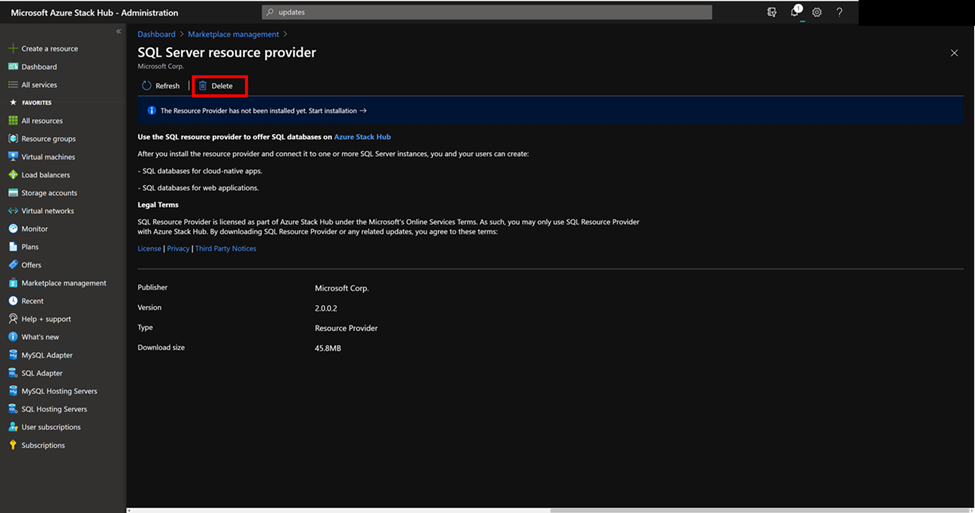This screenshot has height=513, width=975.
Task: Close the SQL Server resource provider blade
Action: 954,53
